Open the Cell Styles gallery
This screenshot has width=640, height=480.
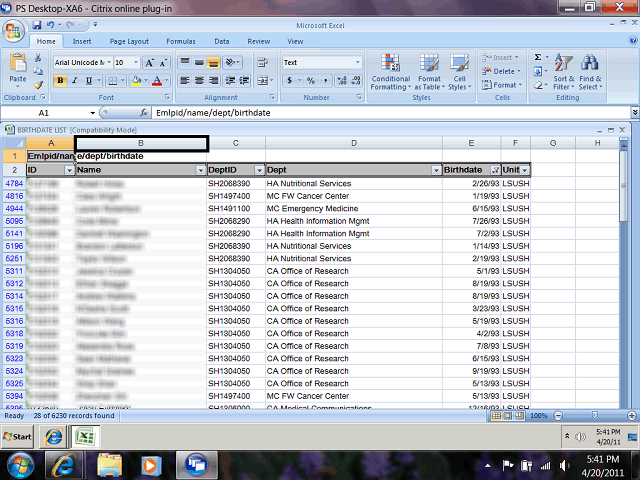[459, 70]
